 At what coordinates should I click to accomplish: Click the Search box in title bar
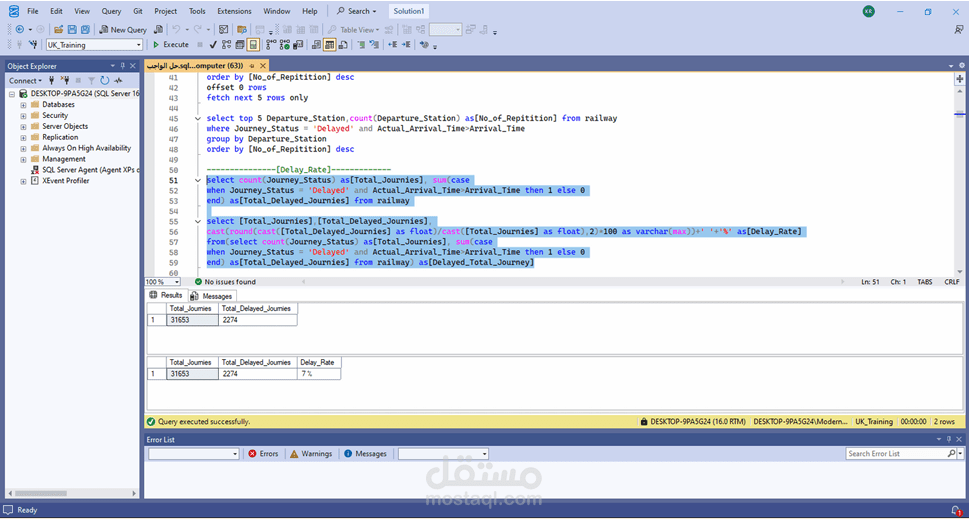coord(357,11)
